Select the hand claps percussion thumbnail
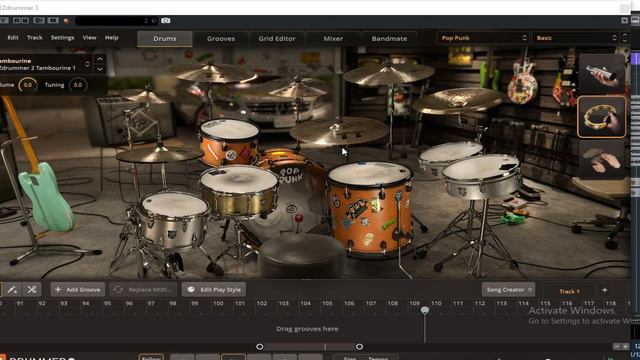This screenshot has width=640, height=360. click(x=602, y=160)
